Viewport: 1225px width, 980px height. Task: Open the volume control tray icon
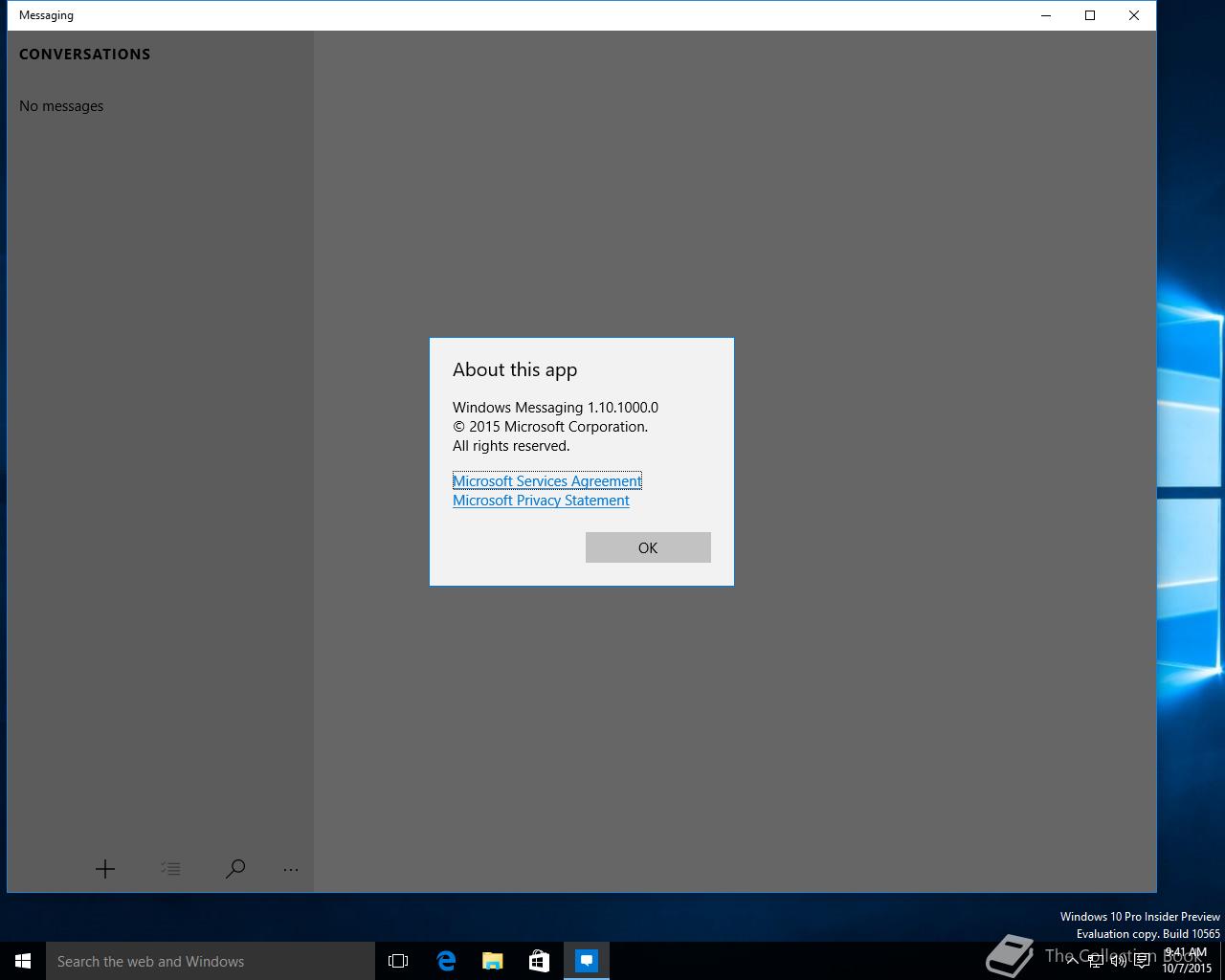click(1119, 961)
